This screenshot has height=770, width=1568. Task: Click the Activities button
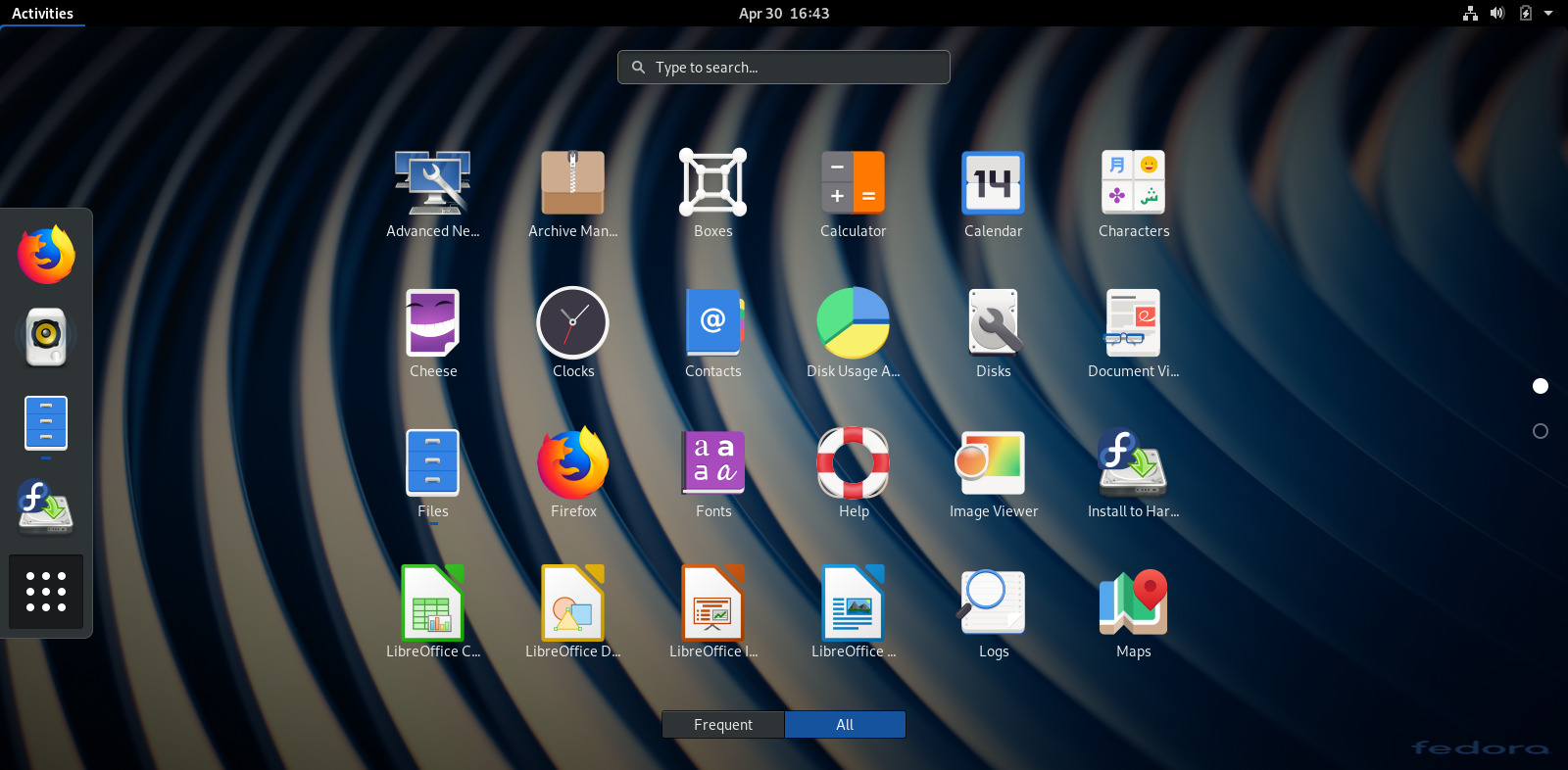(x=42, y=14)
